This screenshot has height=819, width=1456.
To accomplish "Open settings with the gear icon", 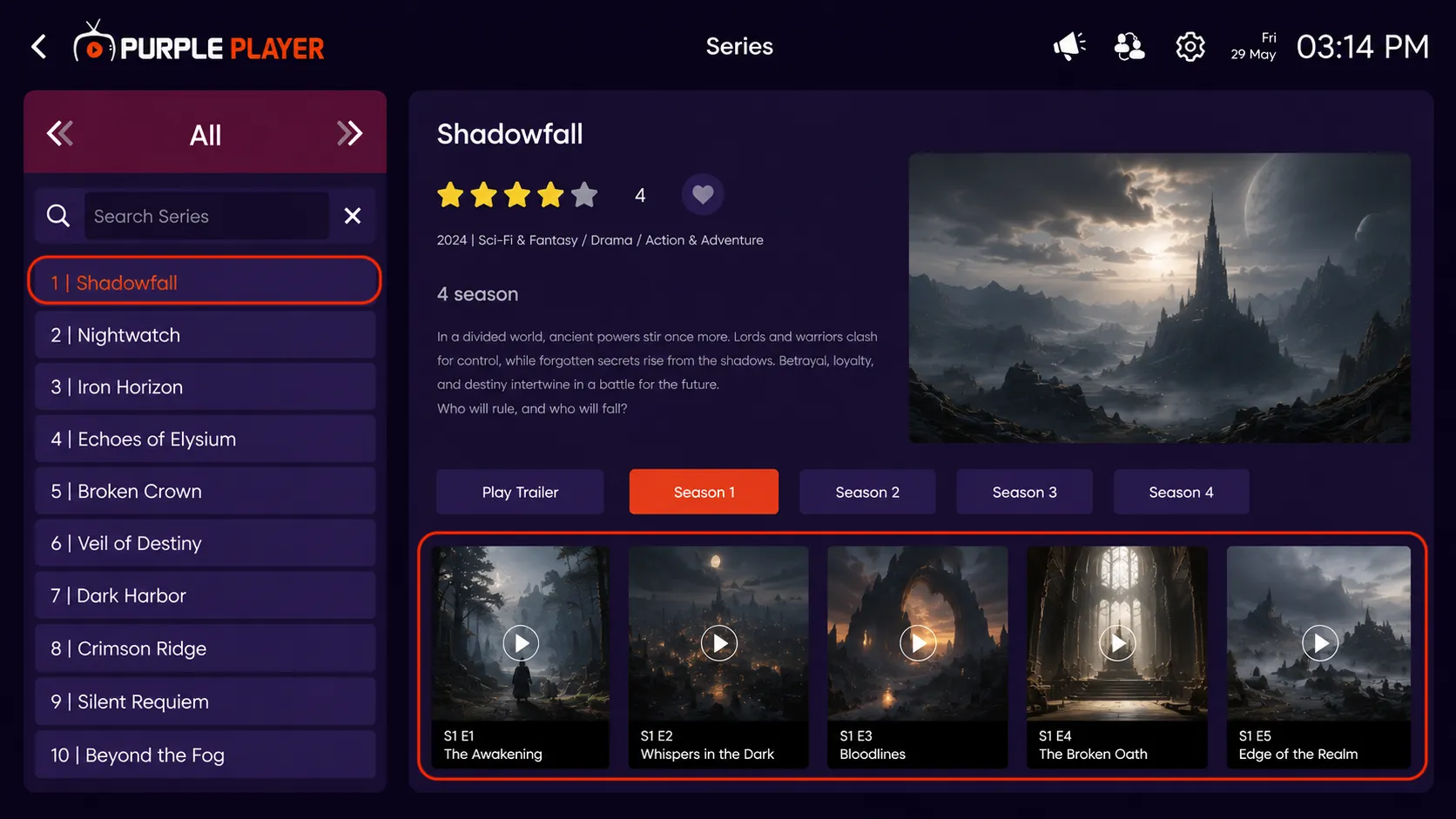I will [1190, 46].
